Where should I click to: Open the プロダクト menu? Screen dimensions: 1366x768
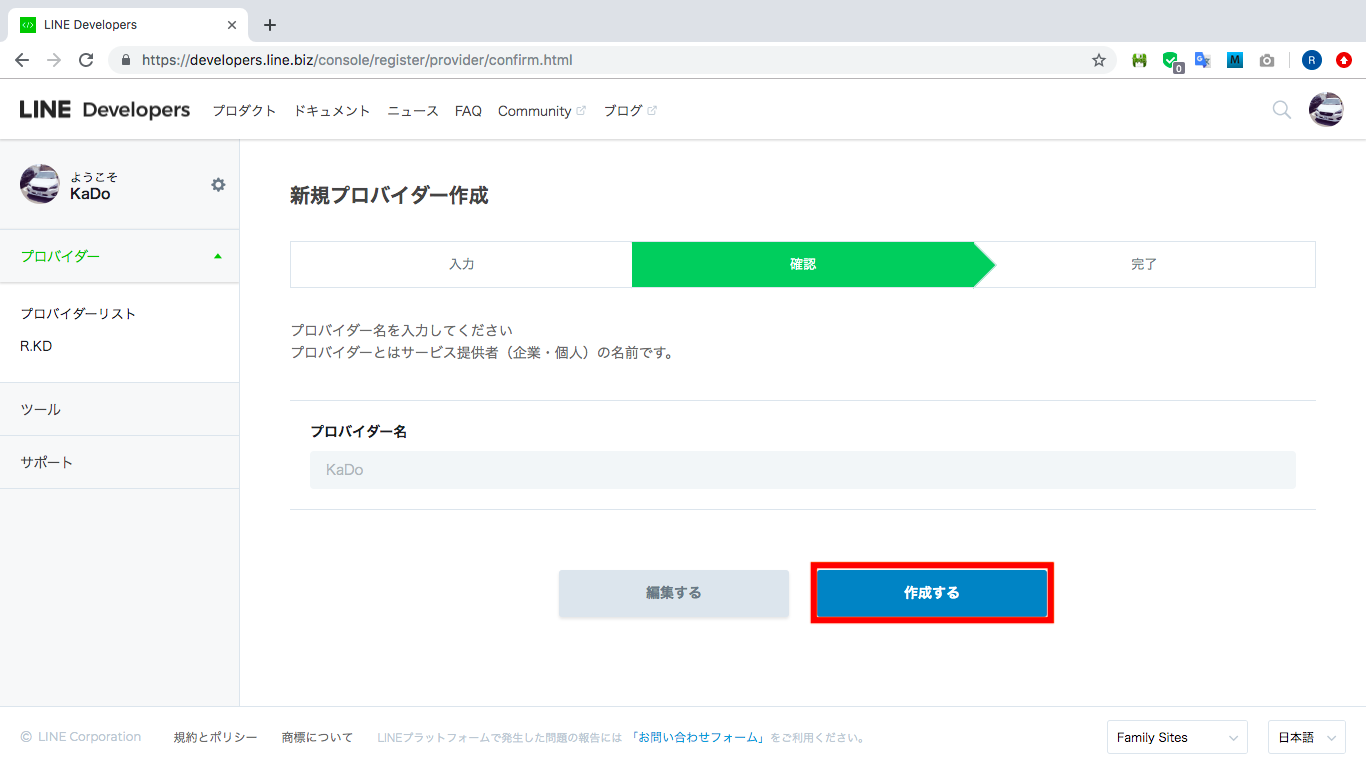click(x=244, y=111)
